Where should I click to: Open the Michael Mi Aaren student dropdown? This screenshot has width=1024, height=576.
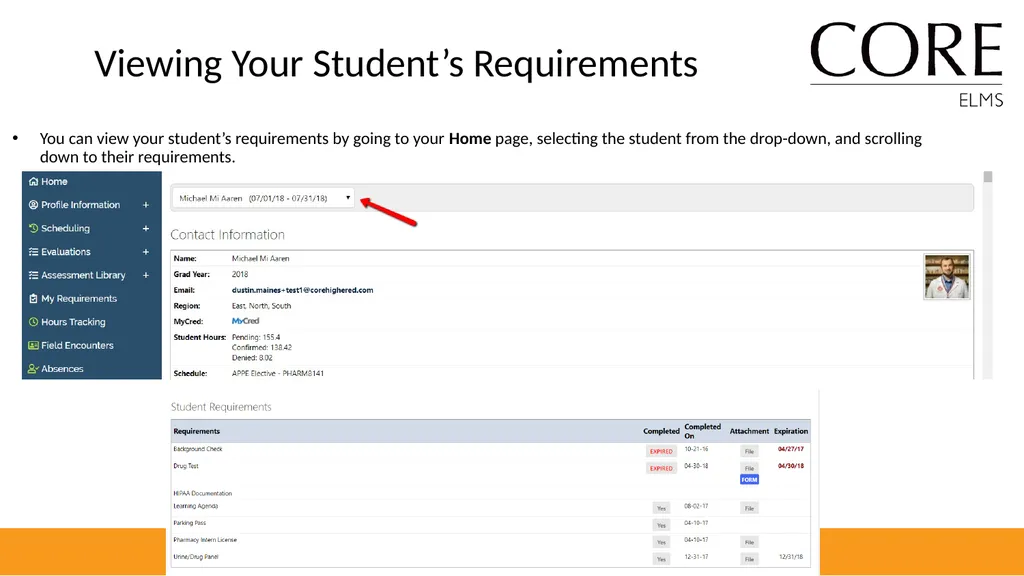(x=263, y=198)
